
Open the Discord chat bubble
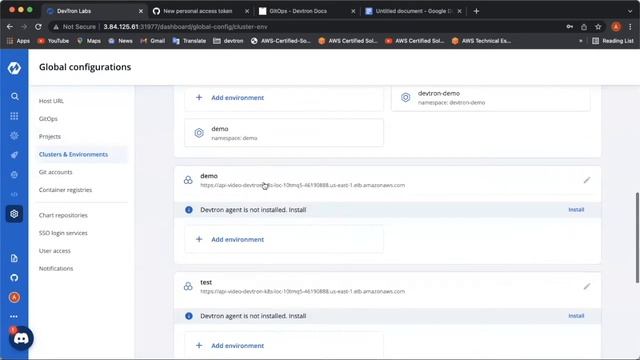pos(21,338)
